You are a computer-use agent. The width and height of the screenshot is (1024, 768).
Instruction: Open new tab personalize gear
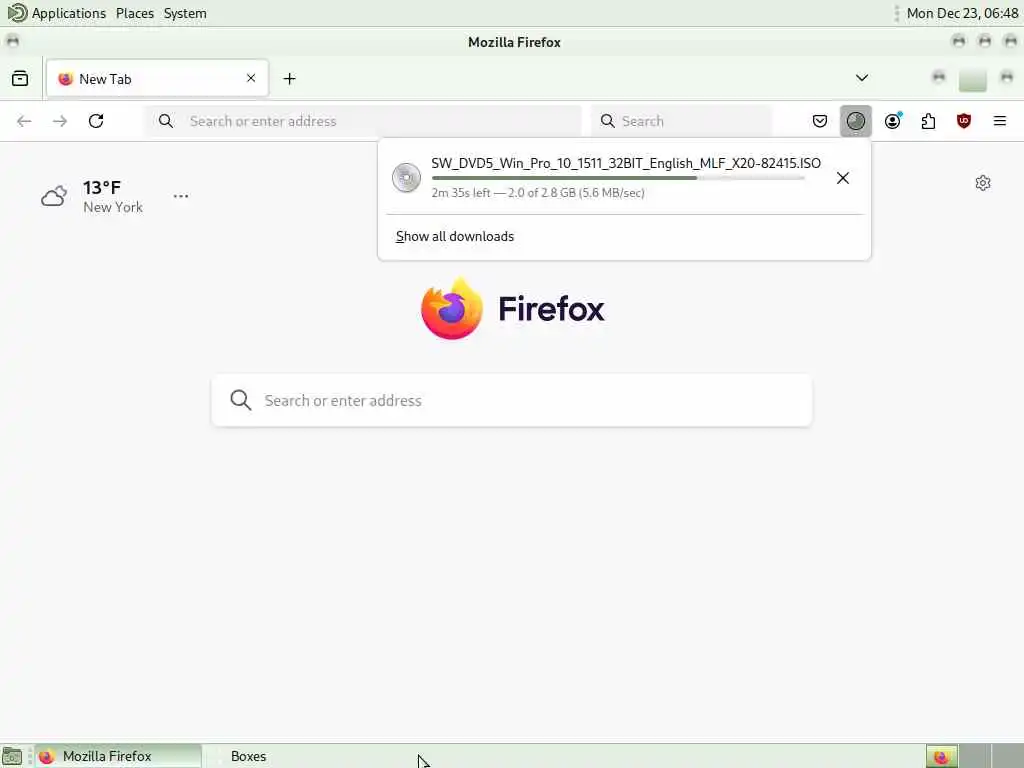tap(983, 183)
